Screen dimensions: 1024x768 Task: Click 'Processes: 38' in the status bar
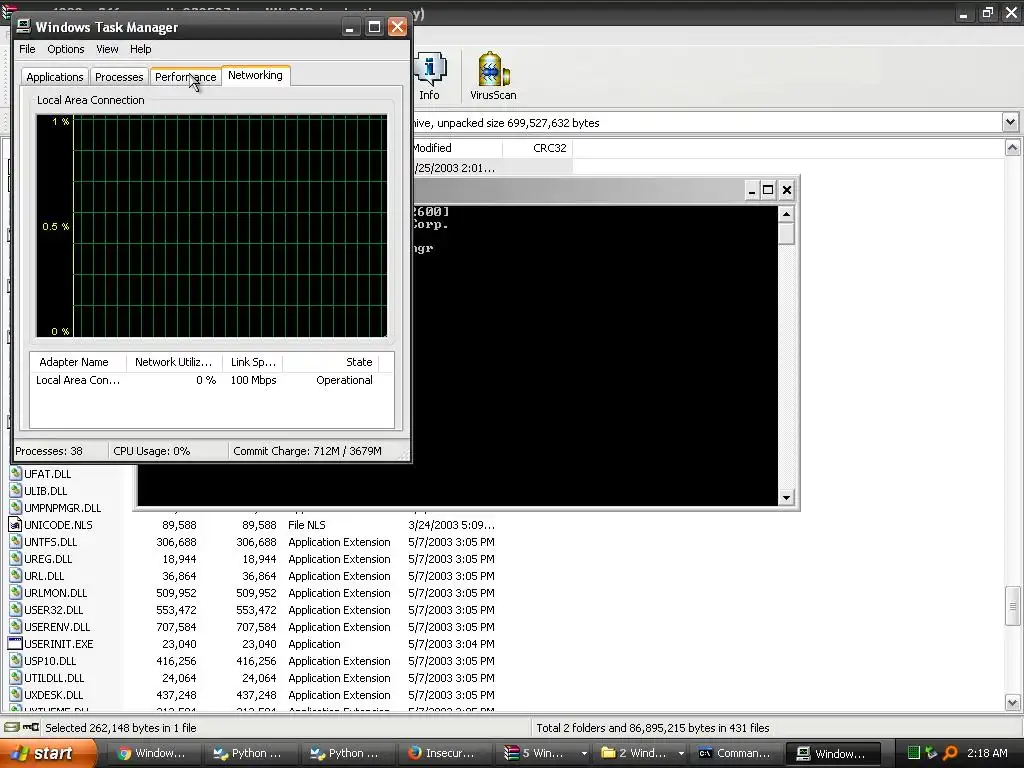(49, 451)
